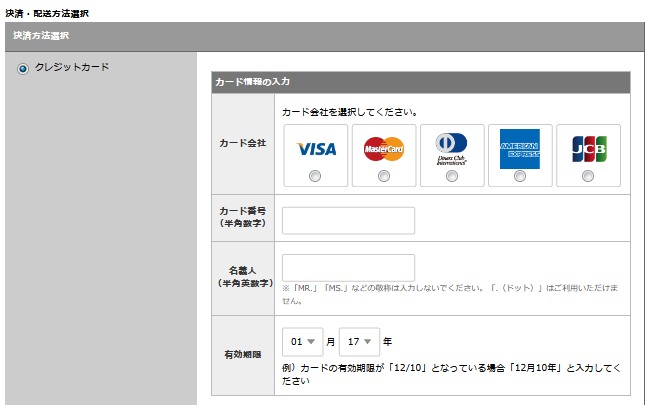Select the クレジットカード payment radio button
Image resolution: width=653 pixels, height=405 pixels.
[x=23, y=68]
